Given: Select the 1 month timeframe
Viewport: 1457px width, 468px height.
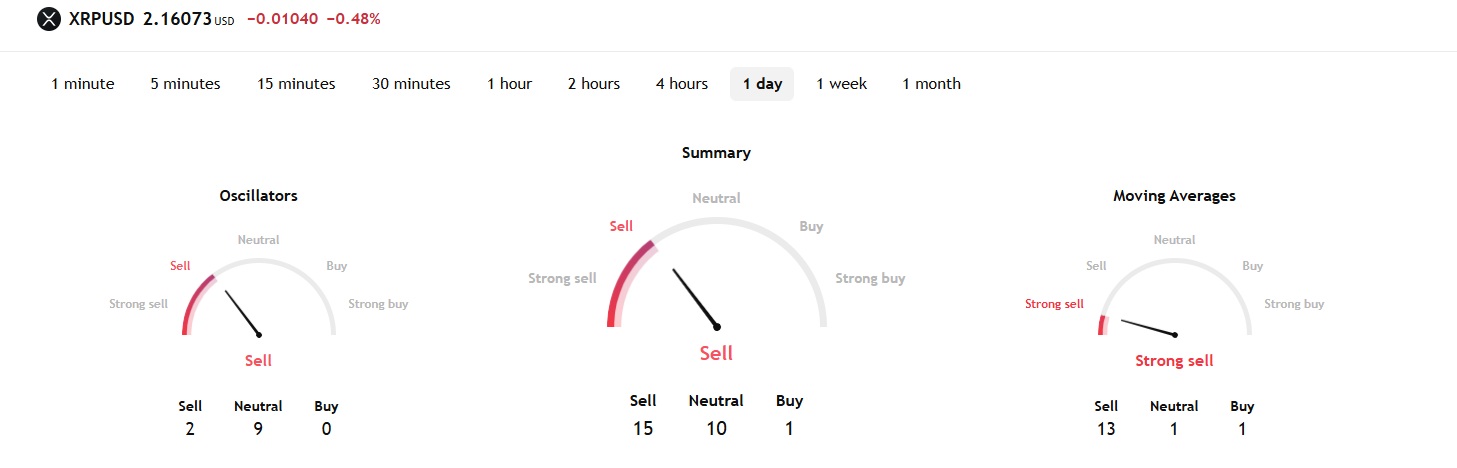Looking at the screenshot, I should [931, 84].
